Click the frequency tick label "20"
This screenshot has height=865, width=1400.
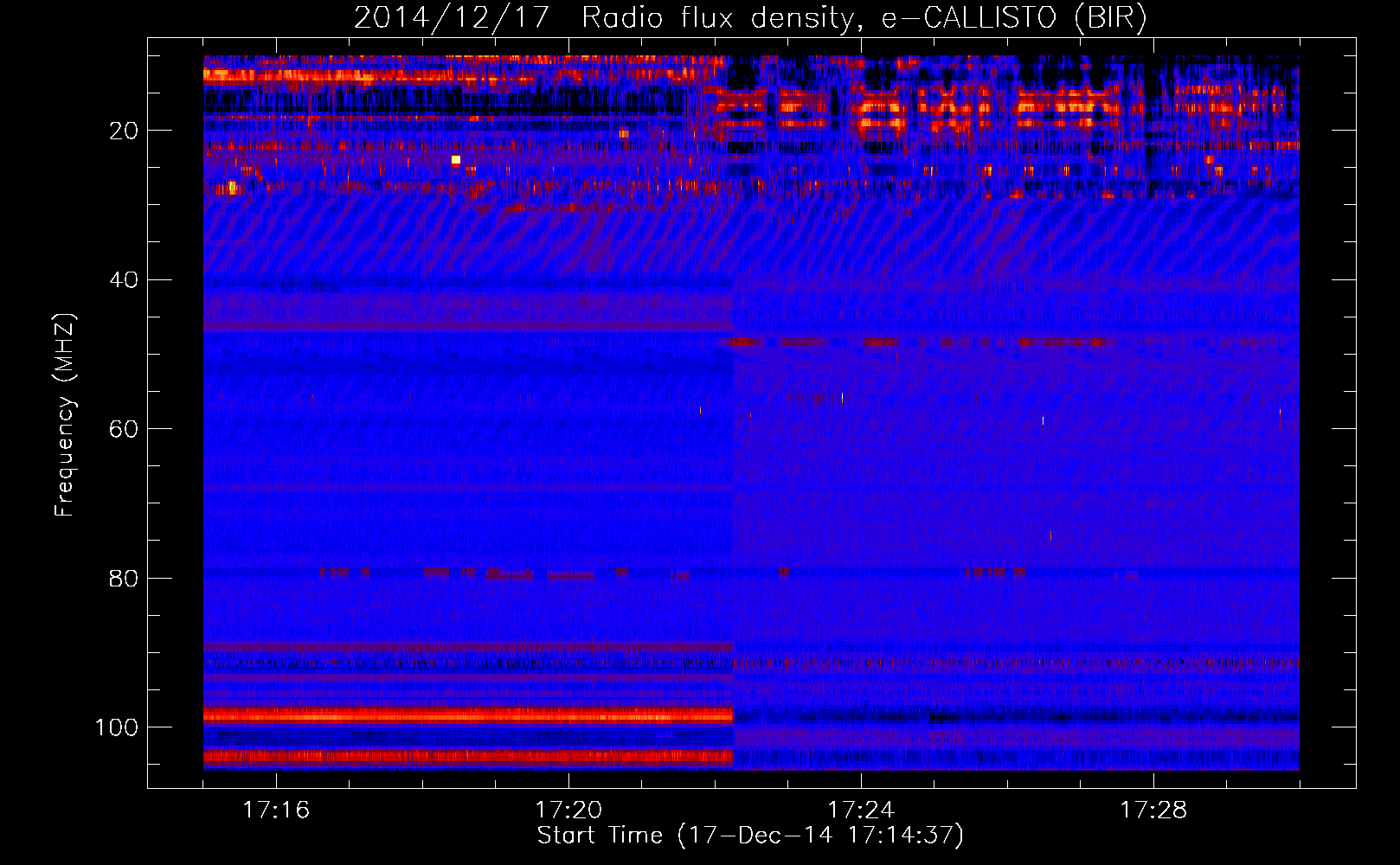coord(124,131)
